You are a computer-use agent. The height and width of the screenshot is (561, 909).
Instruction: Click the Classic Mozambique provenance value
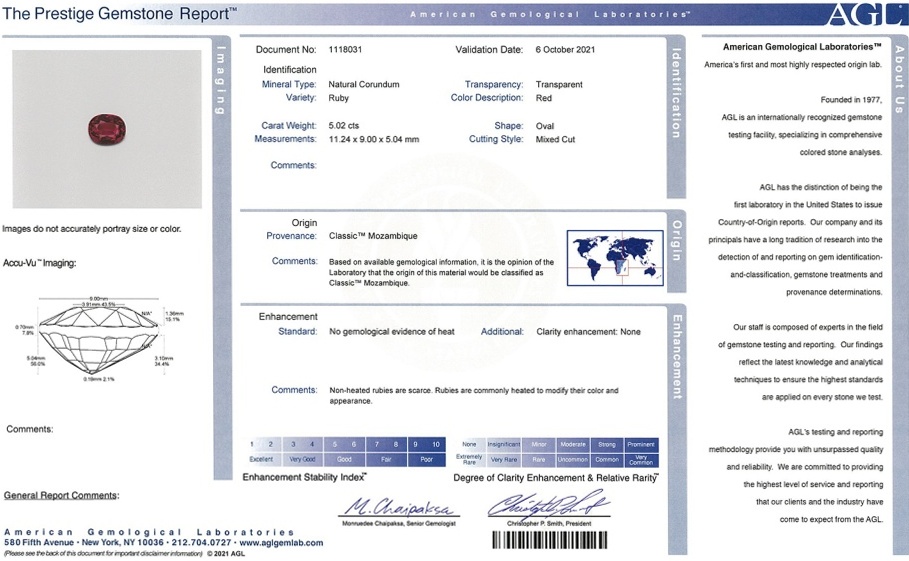373,236
